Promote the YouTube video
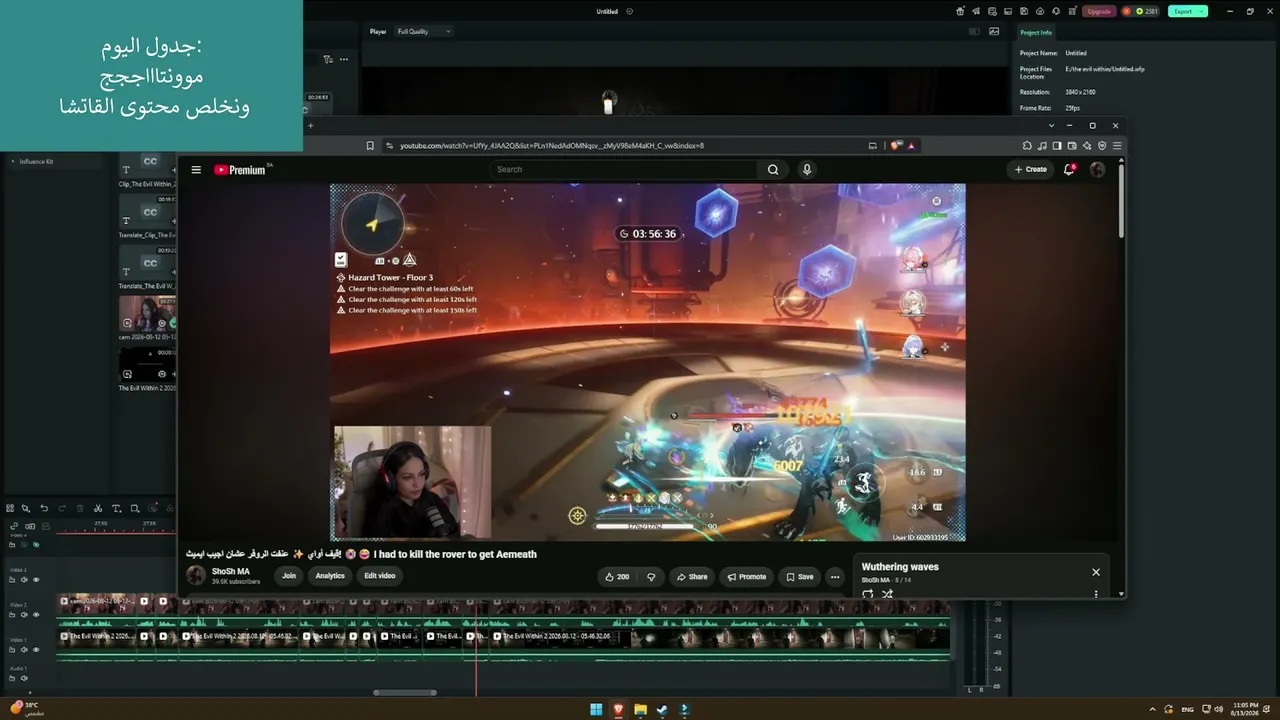 747,577
